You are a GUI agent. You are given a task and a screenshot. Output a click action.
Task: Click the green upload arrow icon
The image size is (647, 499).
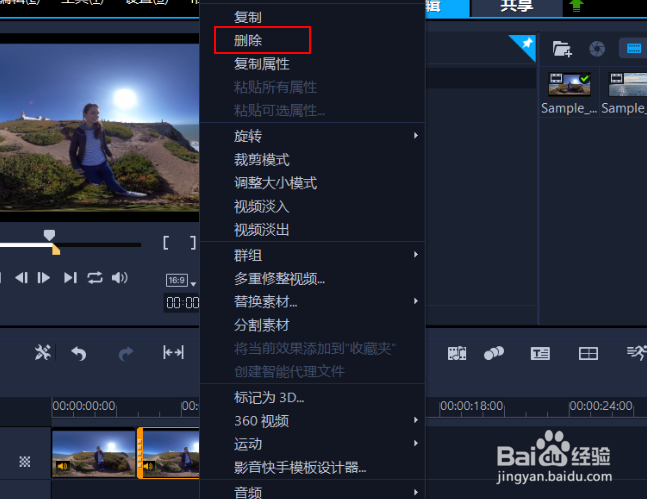576,5
